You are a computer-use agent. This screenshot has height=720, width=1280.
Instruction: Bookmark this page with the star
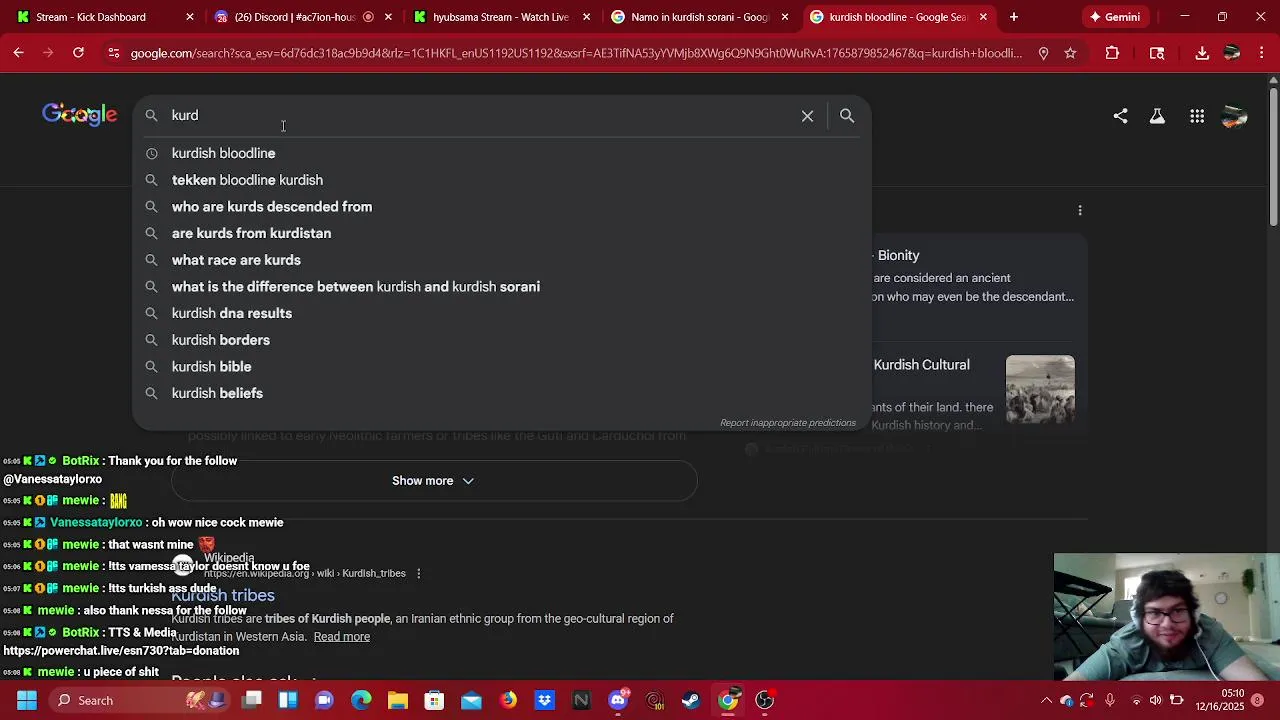tap(1070, 53)
